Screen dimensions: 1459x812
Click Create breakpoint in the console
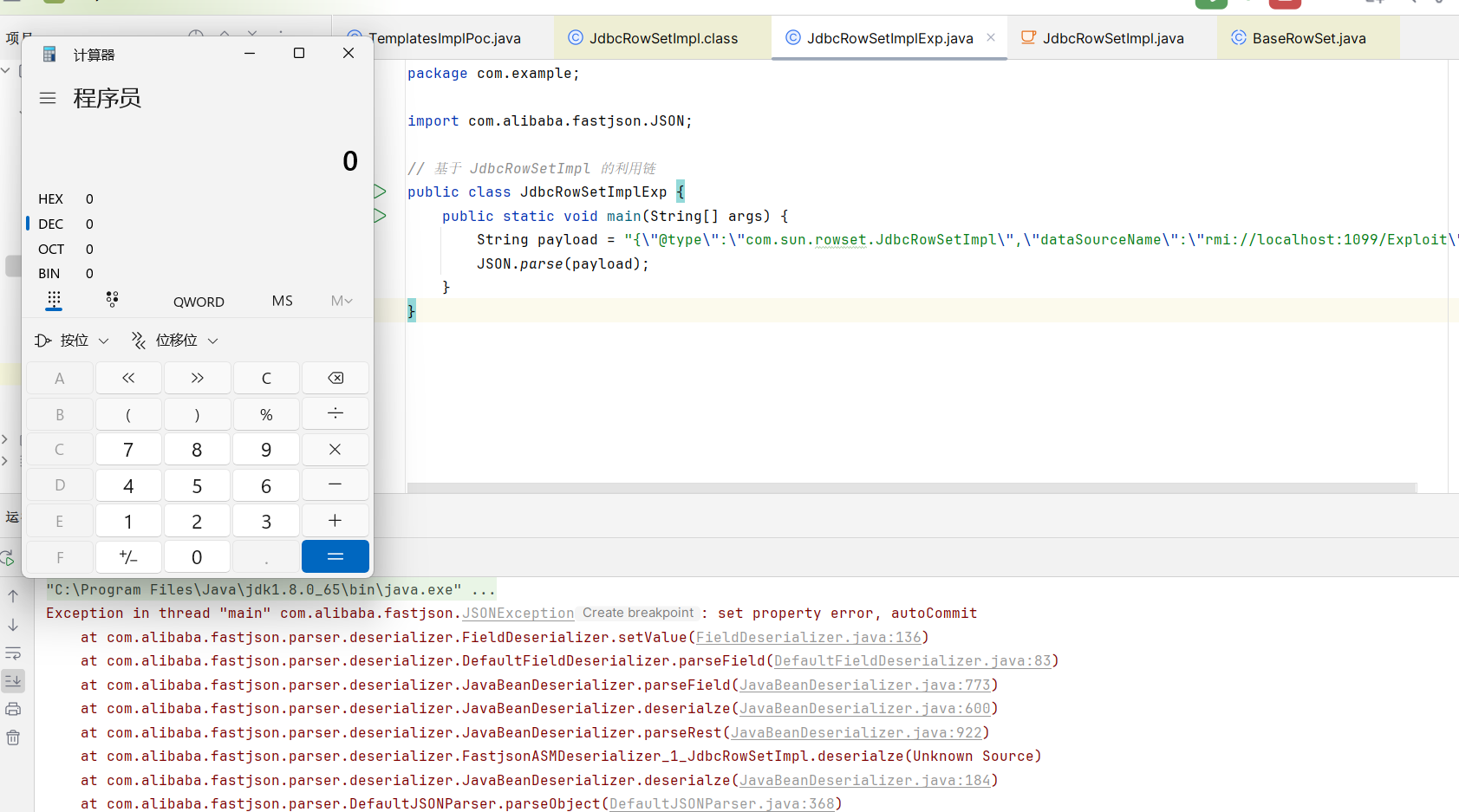click(x=638, y=613)
